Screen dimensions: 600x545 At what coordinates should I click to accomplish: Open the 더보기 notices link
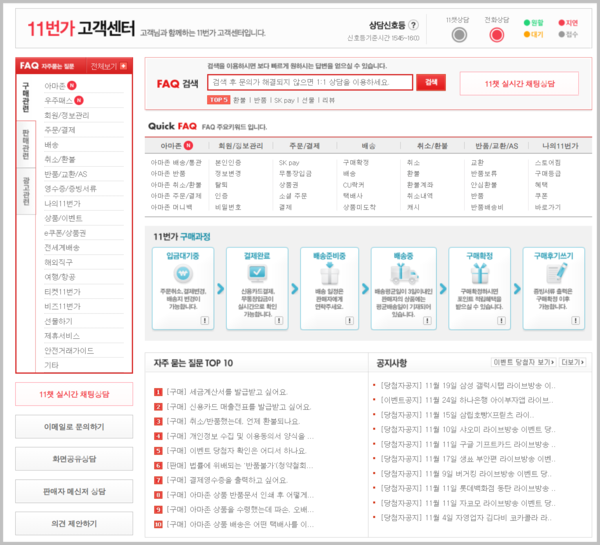click(572, 362)
